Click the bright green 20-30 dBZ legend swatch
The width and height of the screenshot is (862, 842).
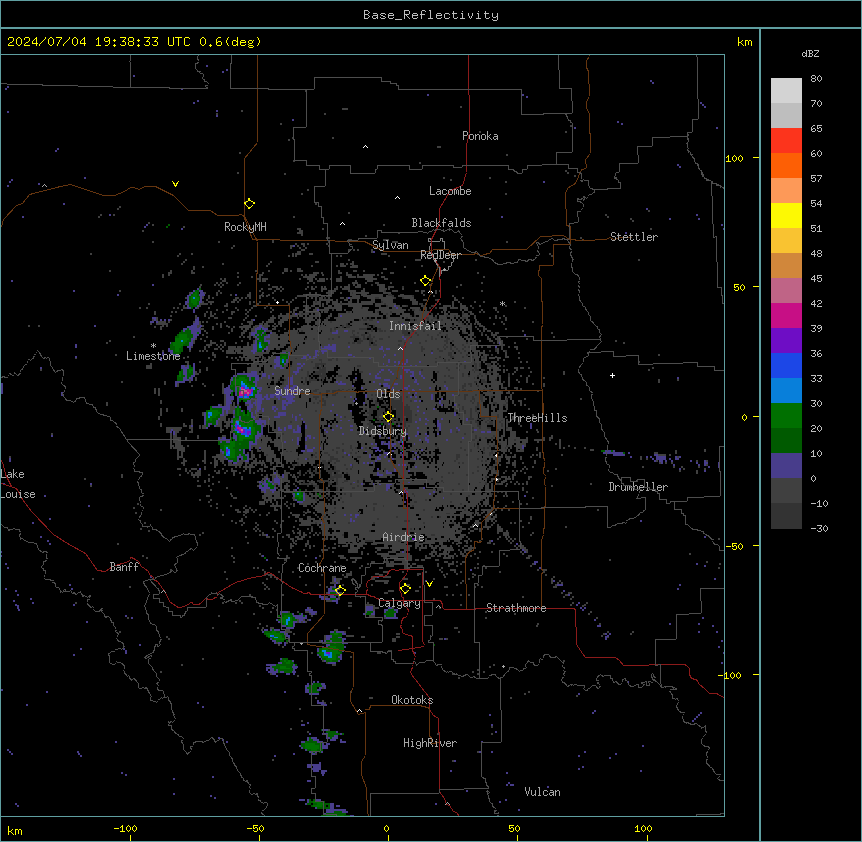point(786,416)
